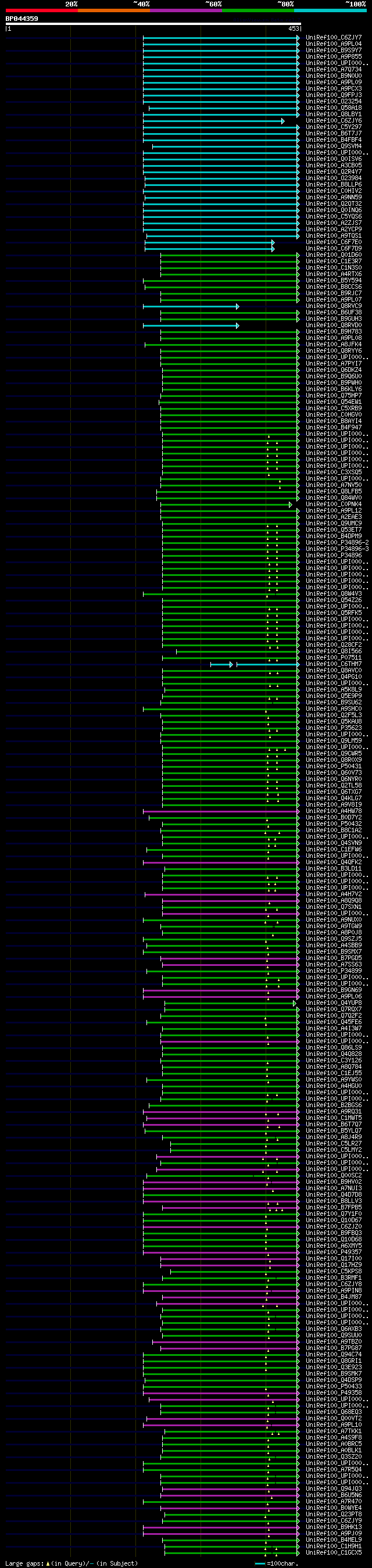
Task: Click the short cyan alignment bar for Q8RVC9
Action: tap(191, 307)
